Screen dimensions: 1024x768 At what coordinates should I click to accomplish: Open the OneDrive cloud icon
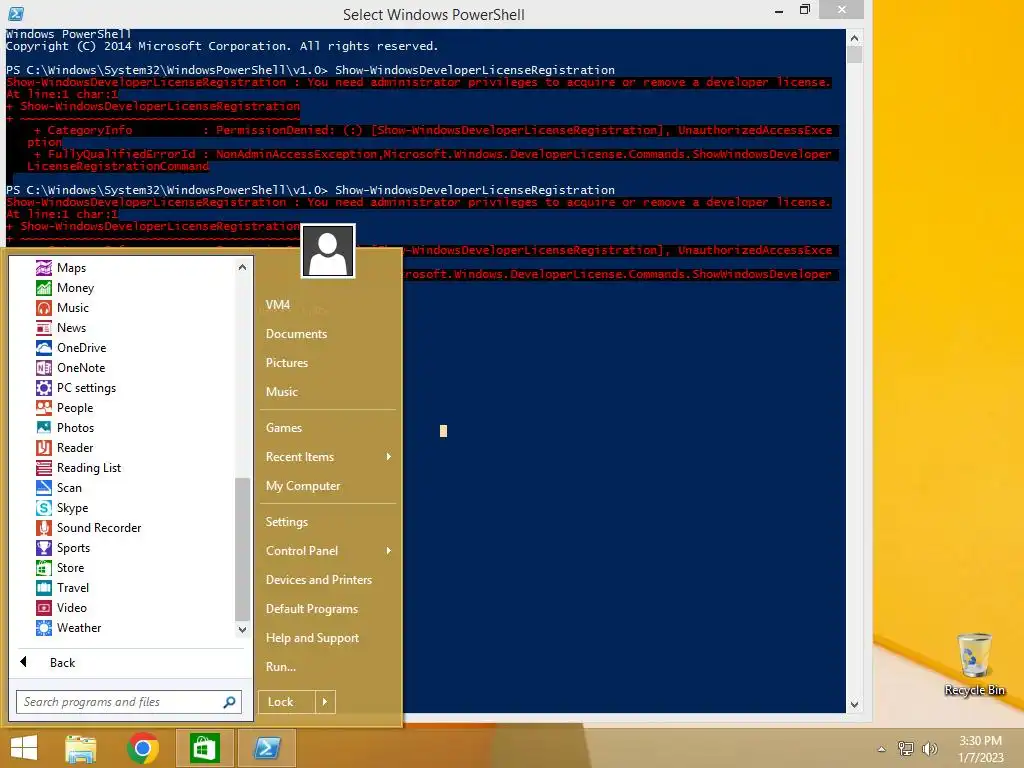44,348
